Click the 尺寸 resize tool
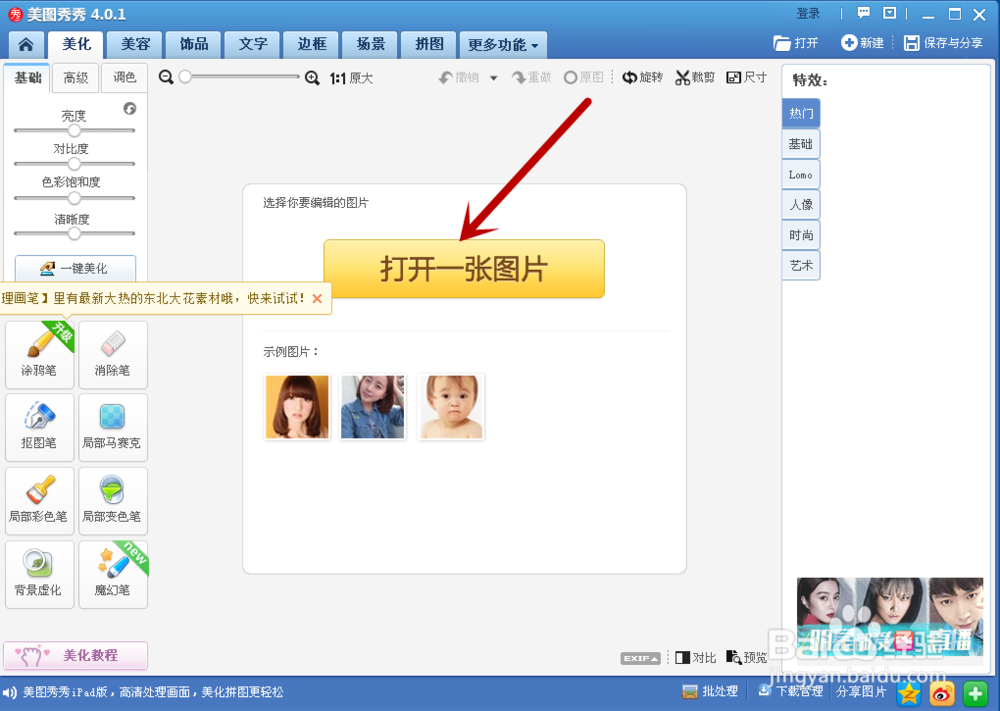Screen dimensions: 1000x711 [x=747, y=77]
